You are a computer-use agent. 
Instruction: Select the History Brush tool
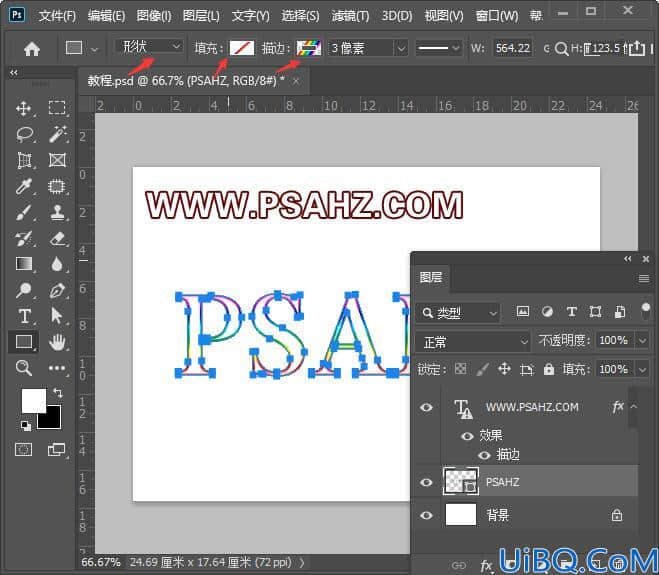(x=24, y=238)
